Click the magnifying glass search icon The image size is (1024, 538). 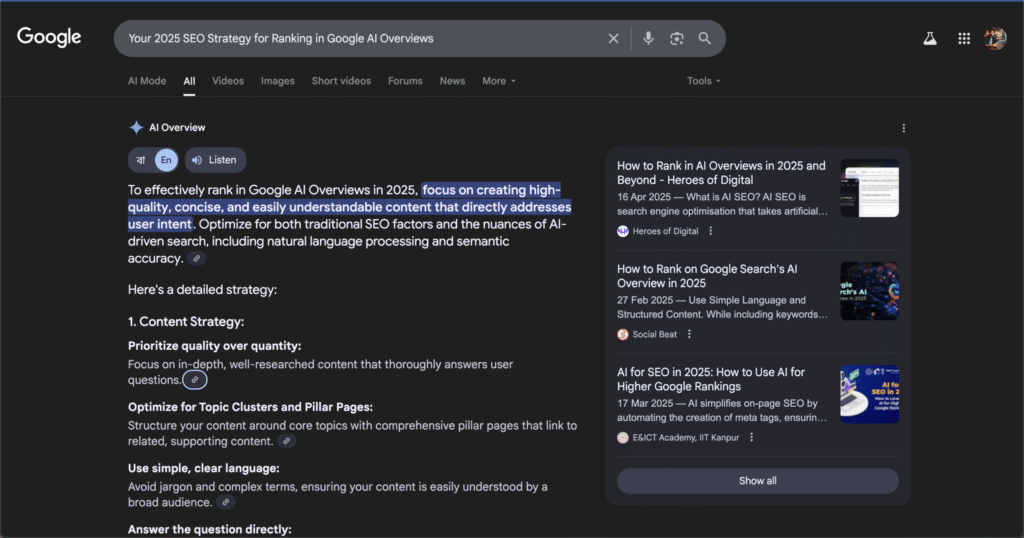pyautogui.click(x=705, y=39)
